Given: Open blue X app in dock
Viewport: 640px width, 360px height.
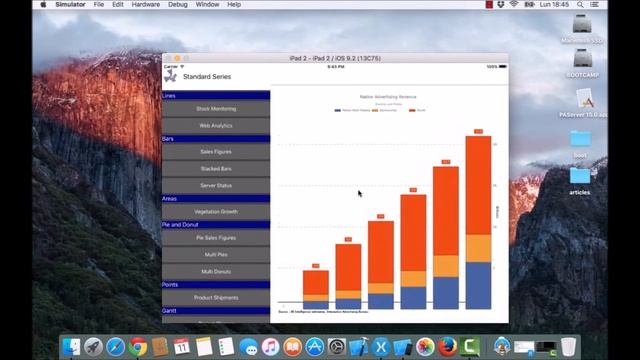Looking at the screenshot, I should [x=381, y=347].
